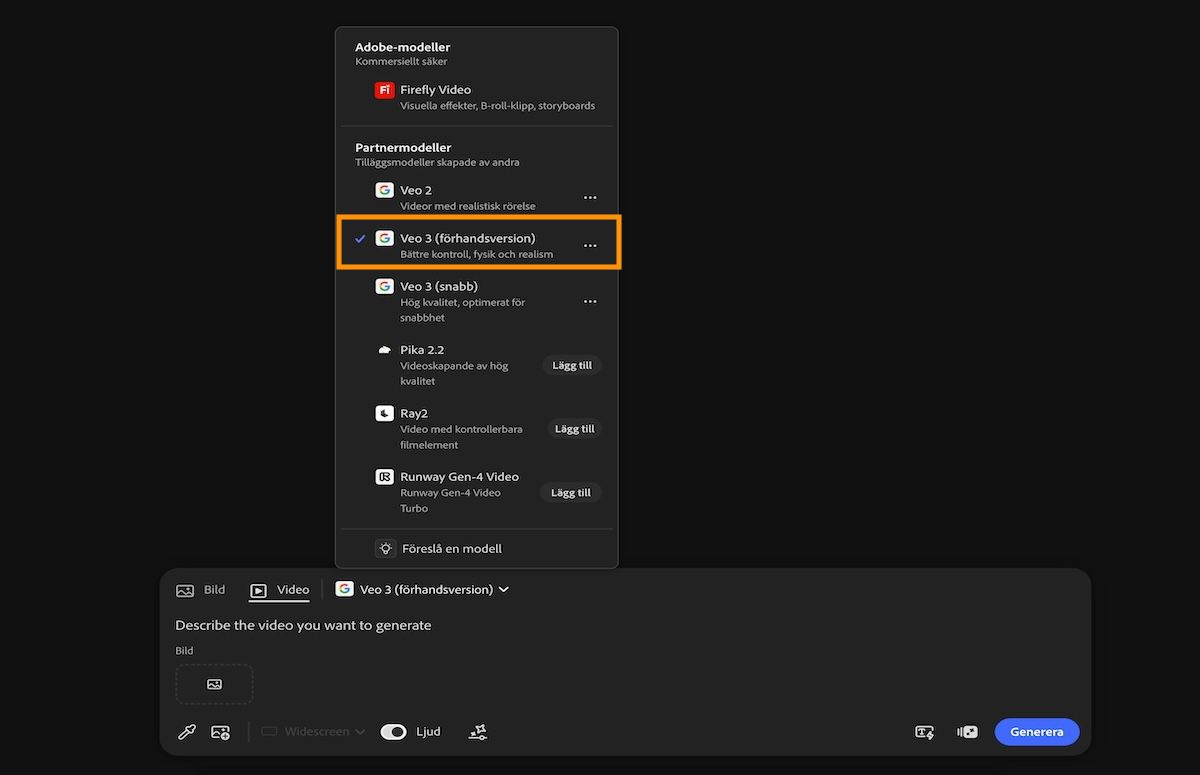
Task: Click the lightbulb icon by Föreslå en modell
Action: tap(385, 548)
